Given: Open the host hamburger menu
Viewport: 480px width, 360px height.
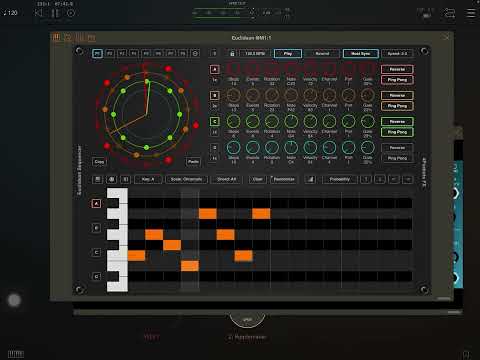Looking at the screenshot, I should (x=471, y=13).
